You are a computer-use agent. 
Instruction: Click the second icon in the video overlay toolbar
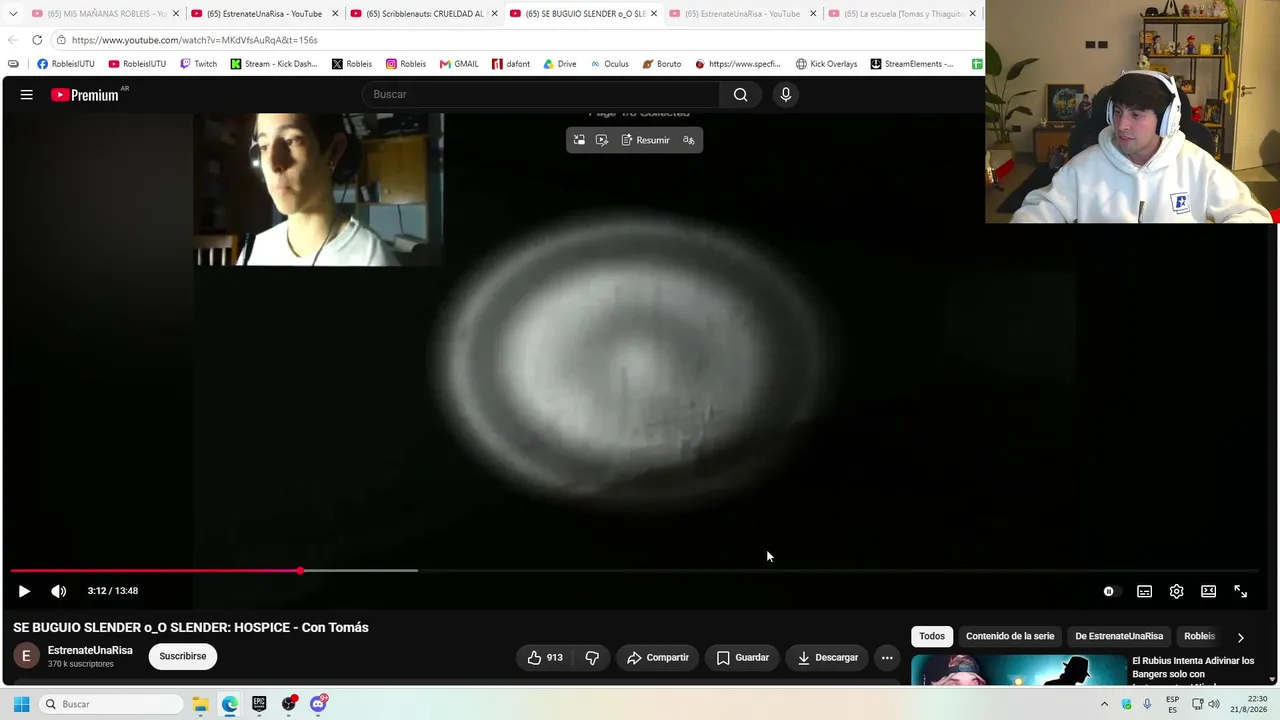tap(602, 140)
